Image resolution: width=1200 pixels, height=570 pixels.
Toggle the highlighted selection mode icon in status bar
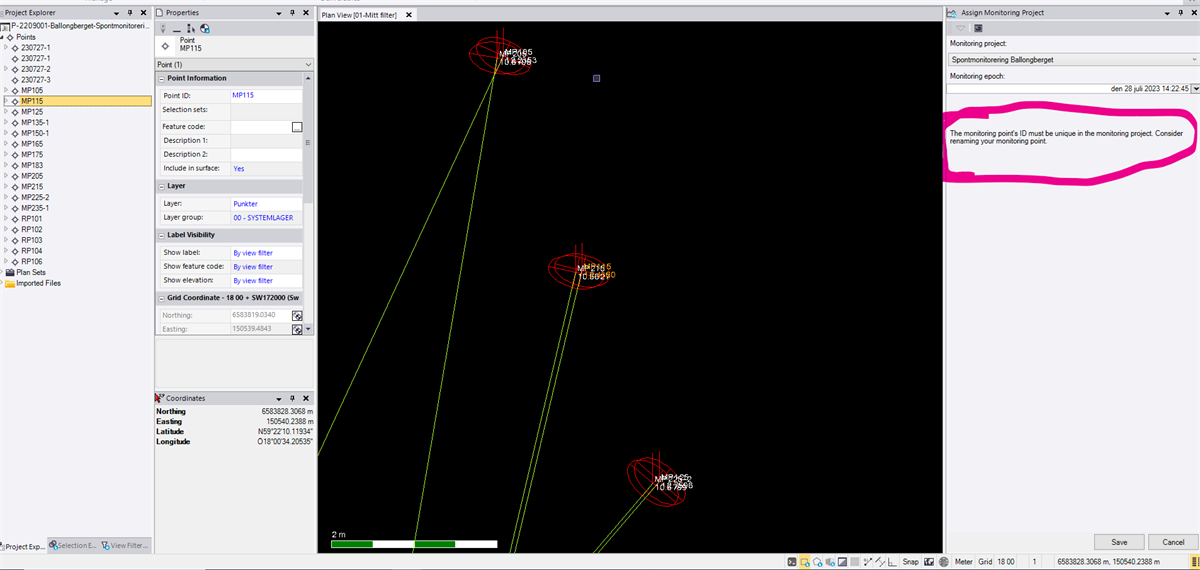point(804,562)
